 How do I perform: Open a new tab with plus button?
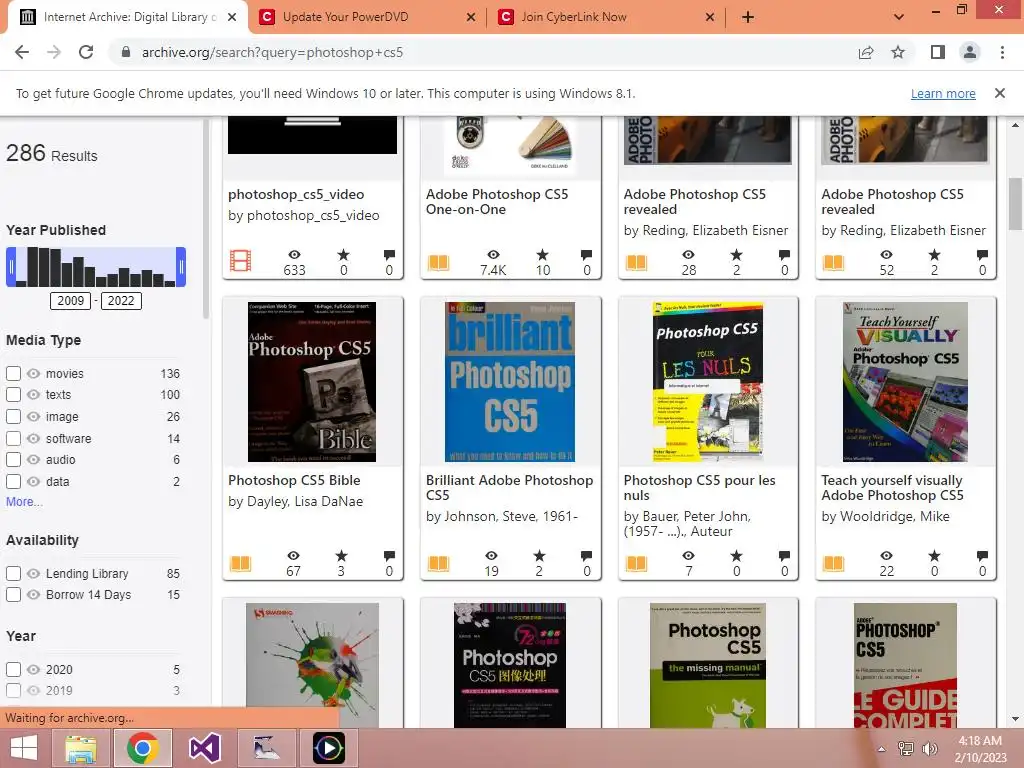tap(748, 17)
